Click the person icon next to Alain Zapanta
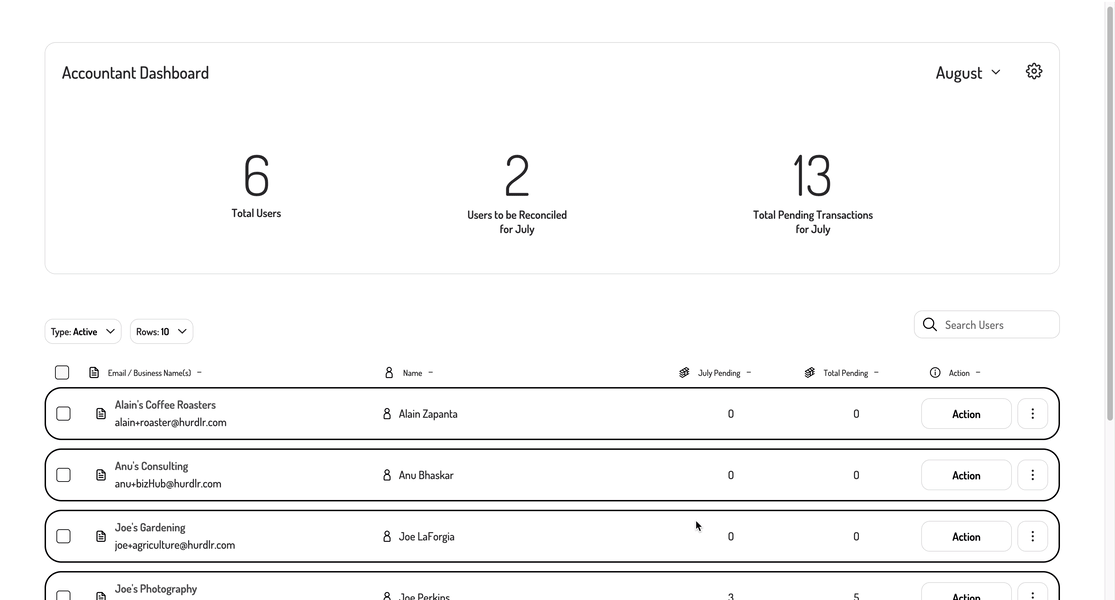Viewport: 1115px width, 600px height. (387, 413)
